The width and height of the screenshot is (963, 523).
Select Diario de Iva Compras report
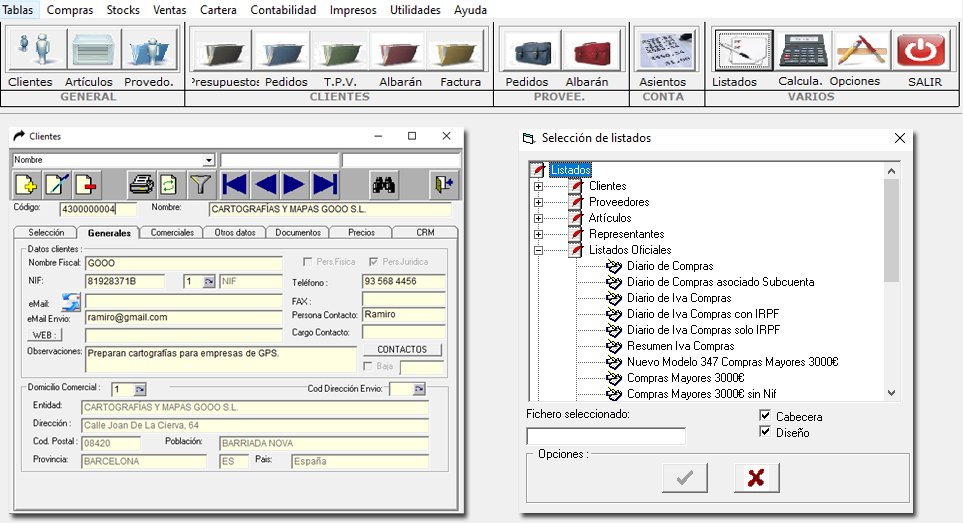[678, 298]
